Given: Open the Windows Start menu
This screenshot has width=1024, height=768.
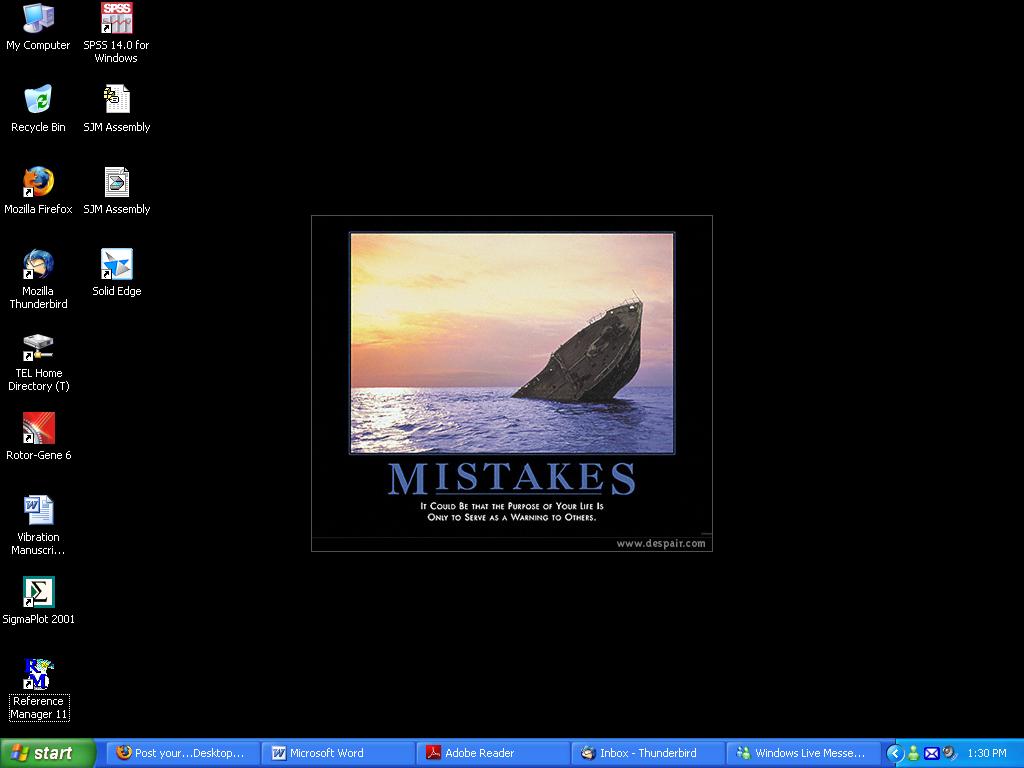Looking at the screenshot, I should pos(48,753).
